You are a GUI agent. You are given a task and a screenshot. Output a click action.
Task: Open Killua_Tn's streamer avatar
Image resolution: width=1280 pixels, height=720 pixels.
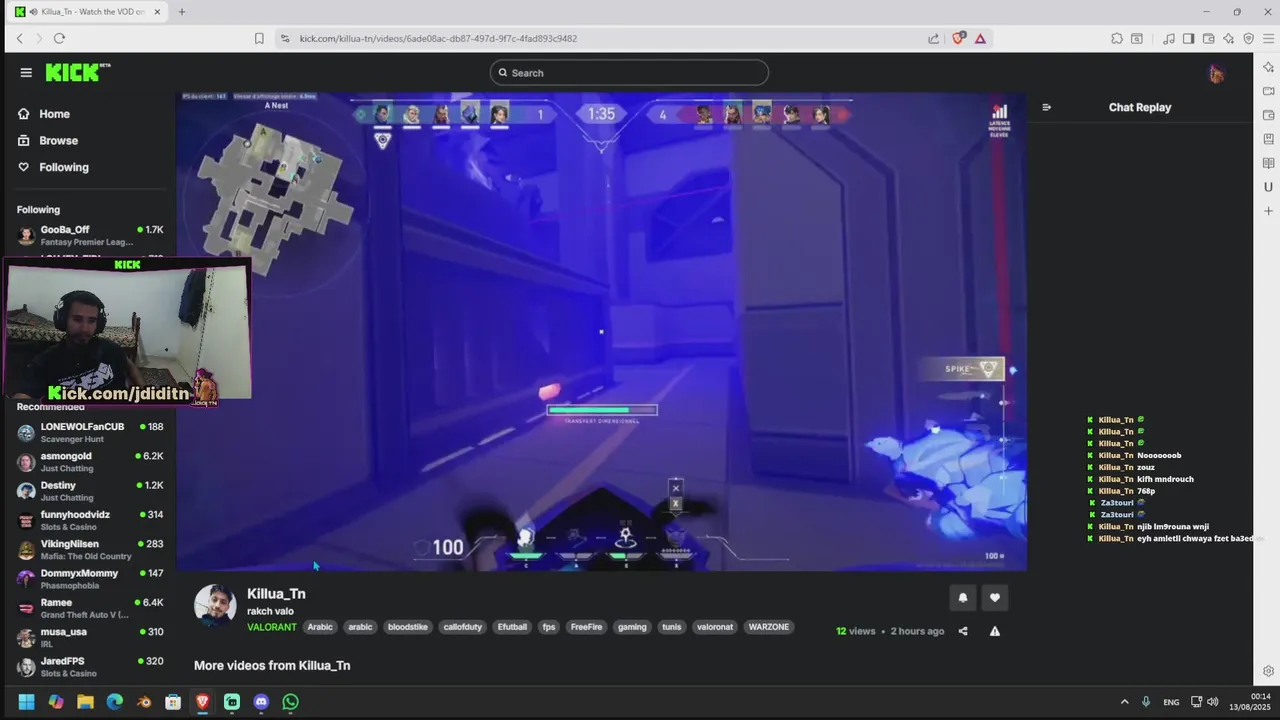click(215, 606)
